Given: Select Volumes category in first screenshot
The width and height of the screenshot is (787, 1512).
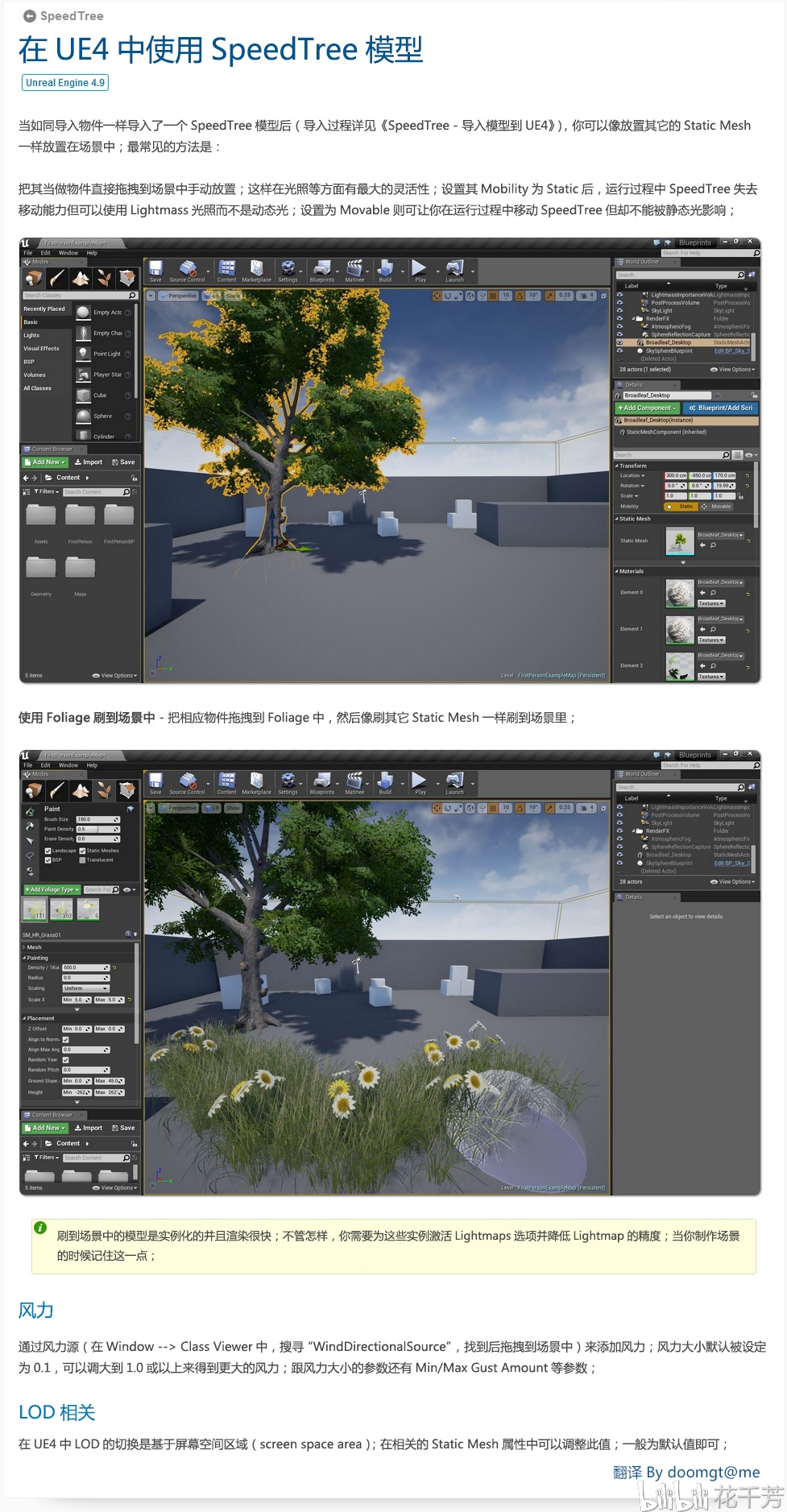Looking at the screenshot, I should pos(35,375).
